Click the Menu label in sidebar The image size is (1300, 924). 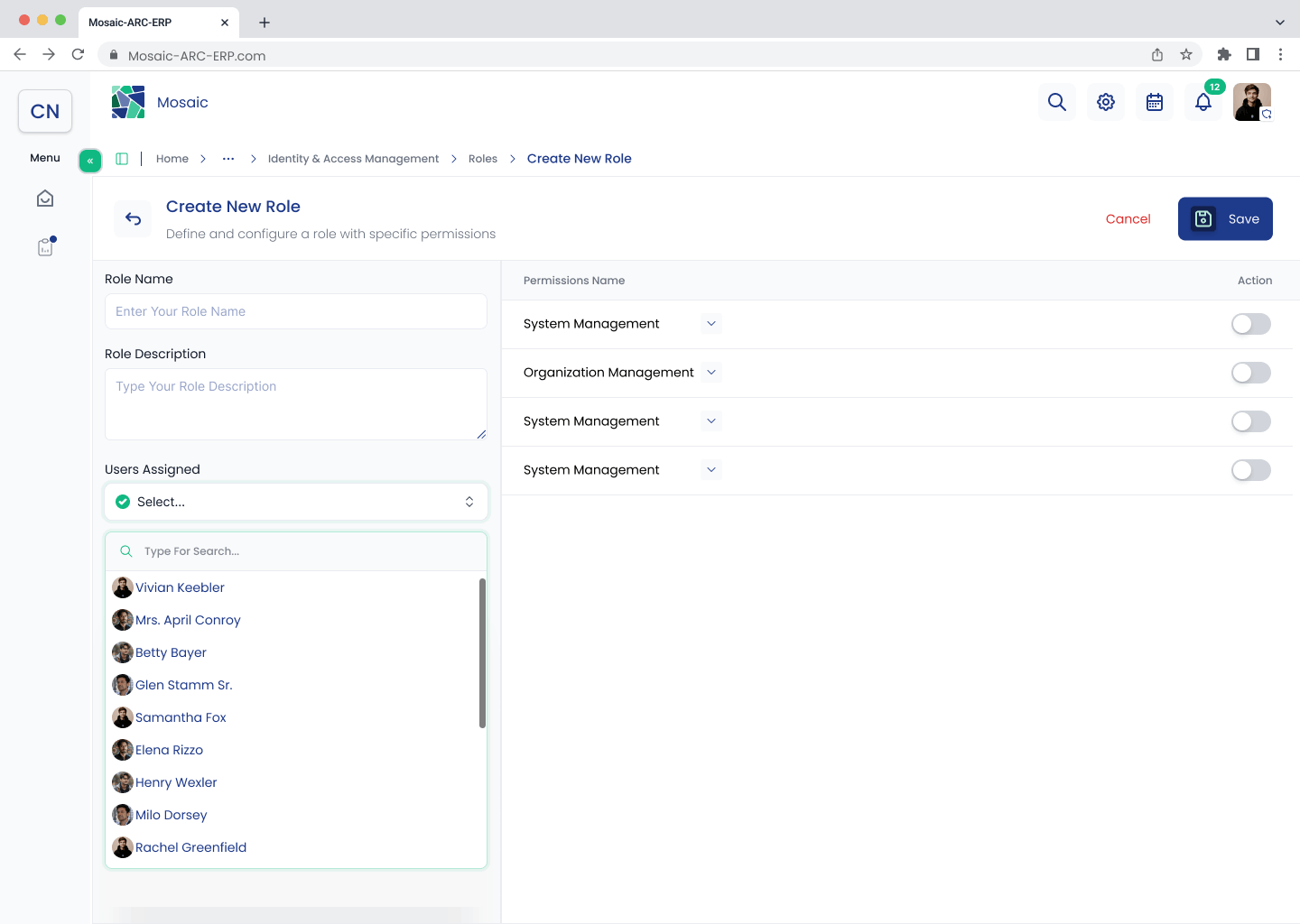[x=45, y=158]
